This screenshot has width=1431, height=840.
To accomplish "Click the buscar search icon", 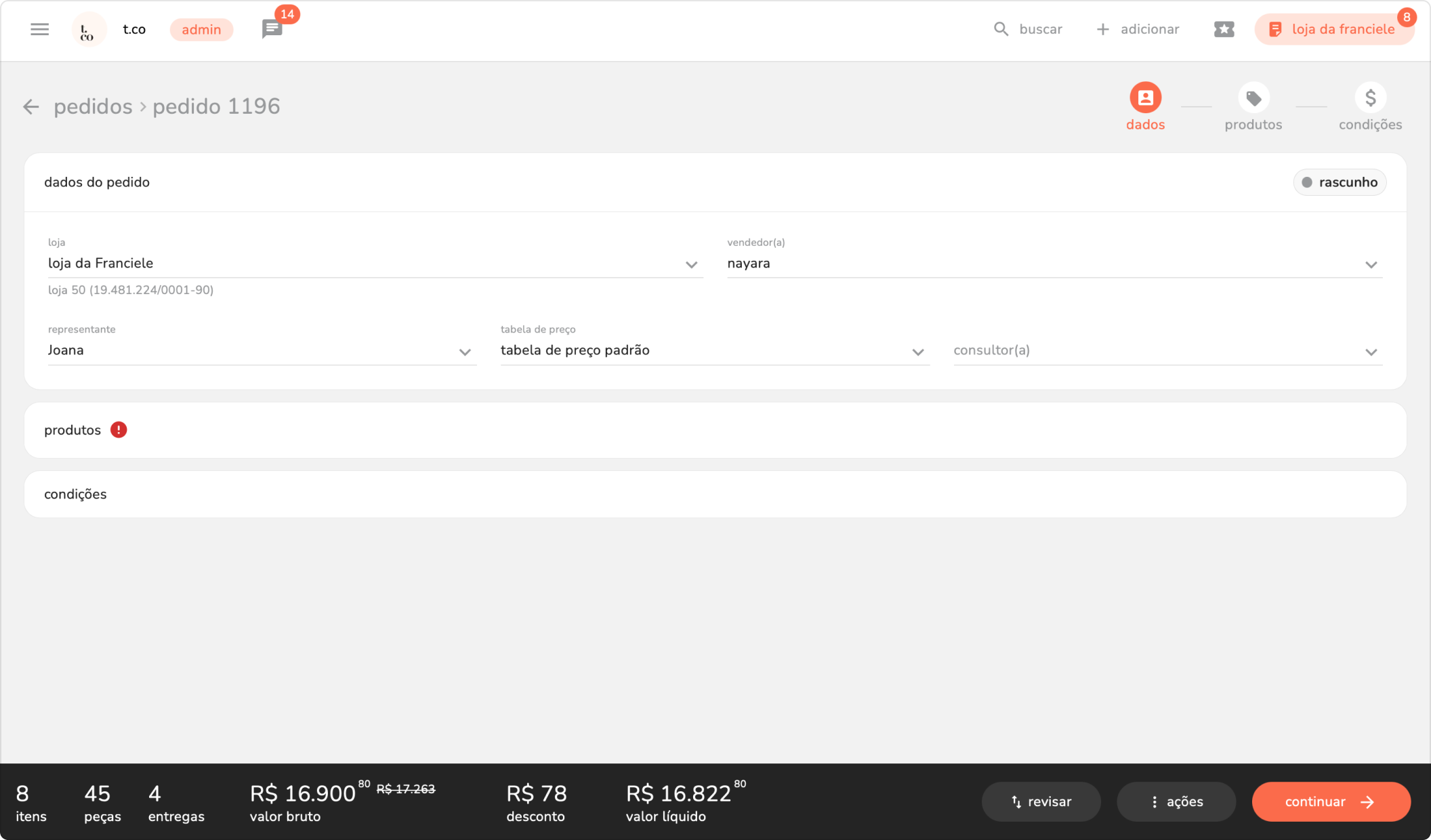I will (1001, 29).
